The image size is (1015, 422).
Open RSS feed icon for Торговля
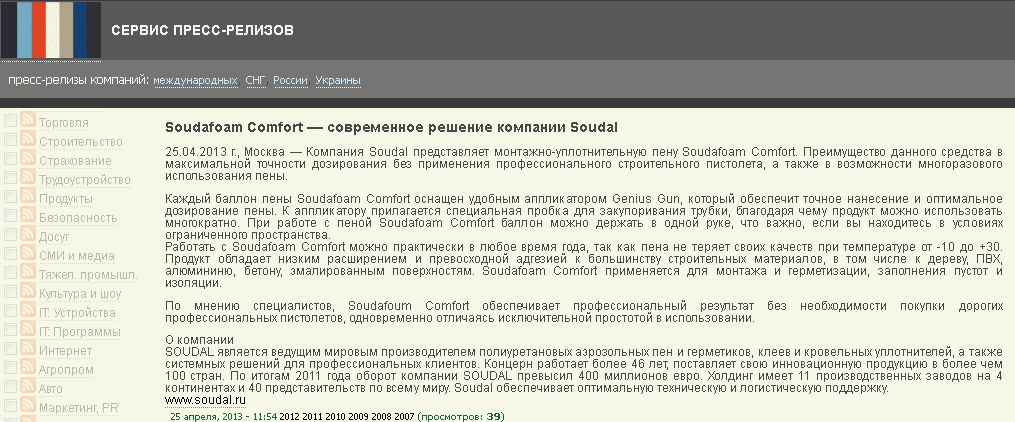point(28,120)
